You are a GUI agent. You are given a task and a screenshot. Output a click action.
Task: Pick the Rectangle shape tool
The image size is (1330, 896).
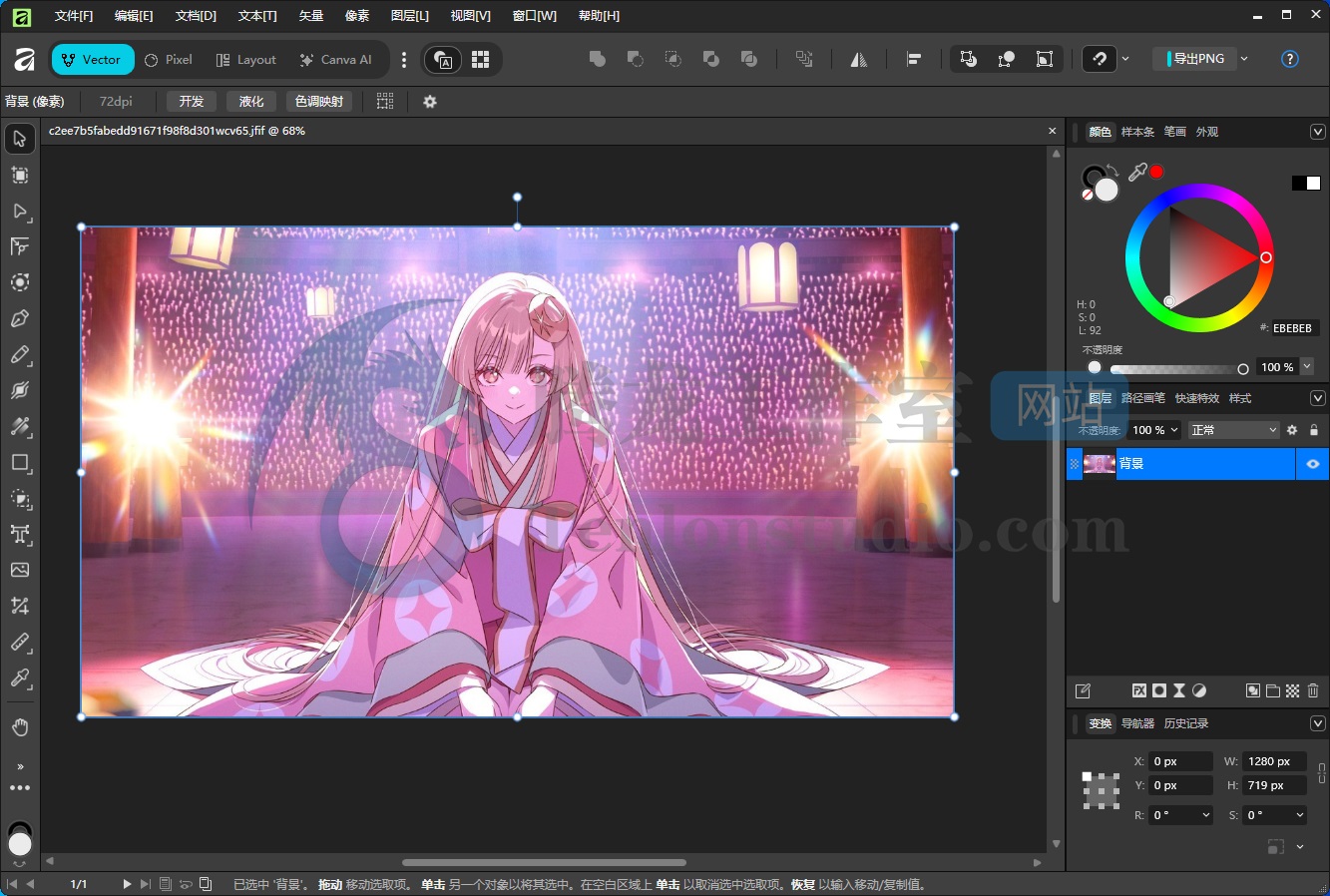pyautogui.click(x=20, y=463)
